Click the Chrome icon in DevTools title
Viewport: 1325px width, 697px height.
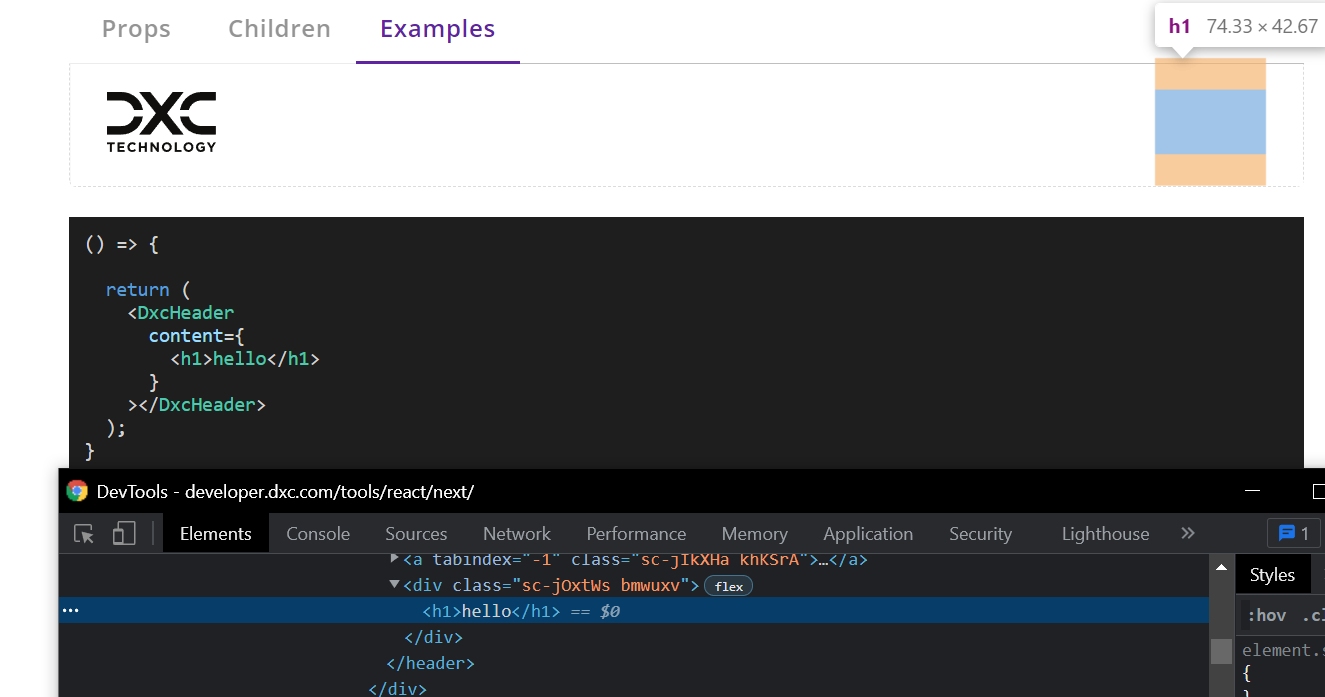(77, 491)
